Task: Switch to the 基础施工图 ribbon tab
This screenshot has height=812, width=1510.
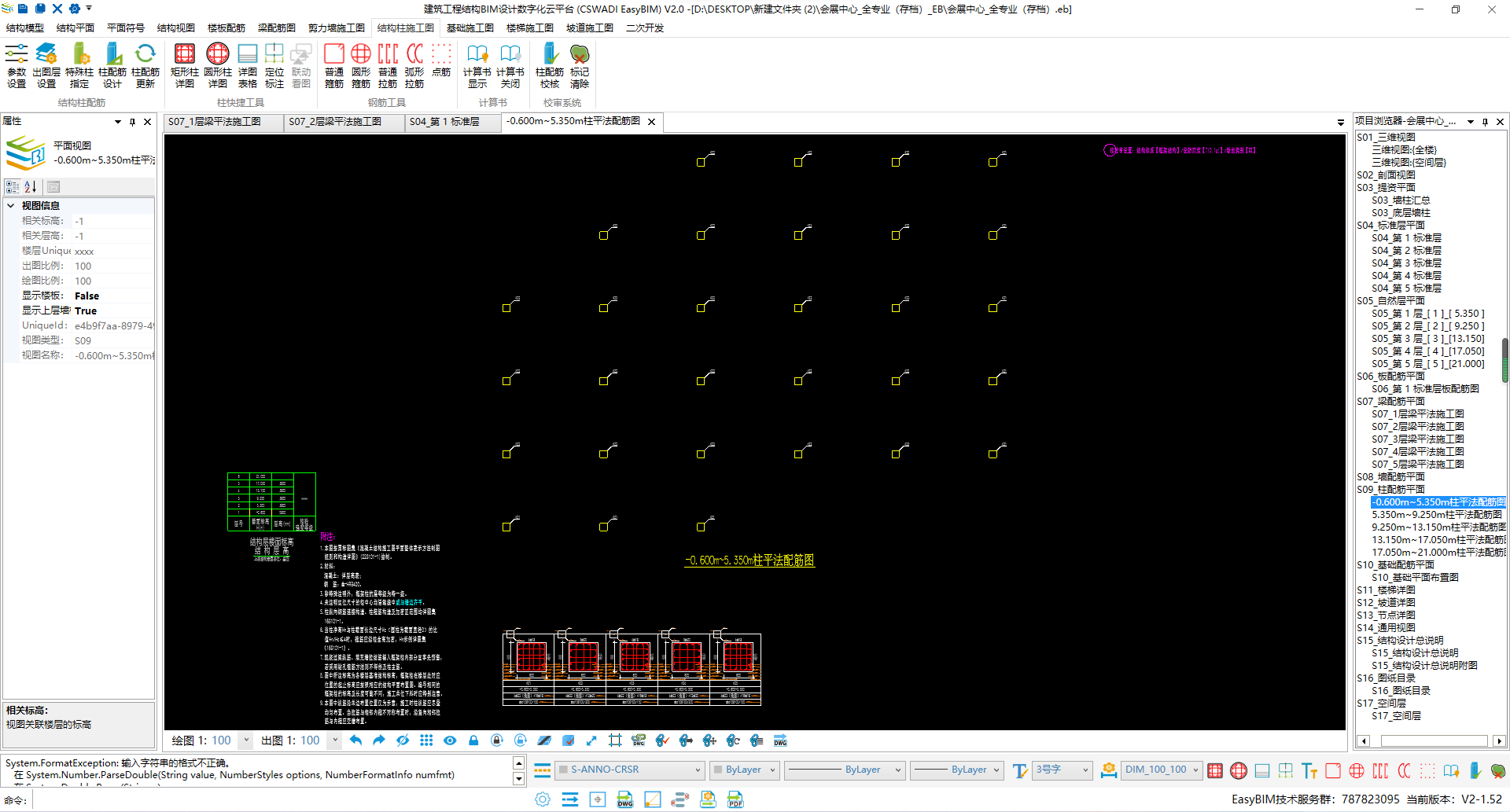Action: click(x=470, y=28)
